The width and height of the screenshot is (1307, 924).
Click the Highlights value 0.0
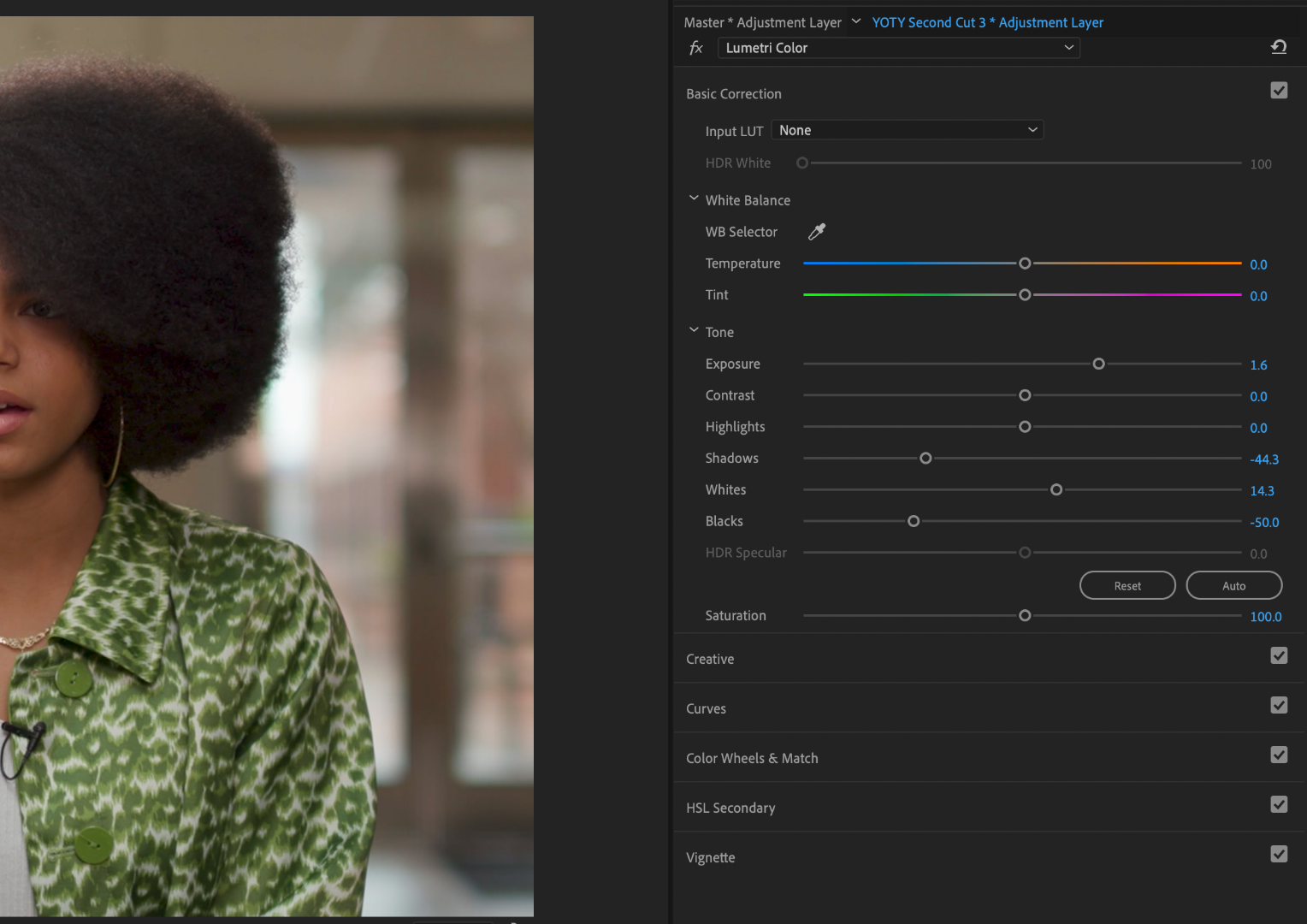[x=1258, y=428]
